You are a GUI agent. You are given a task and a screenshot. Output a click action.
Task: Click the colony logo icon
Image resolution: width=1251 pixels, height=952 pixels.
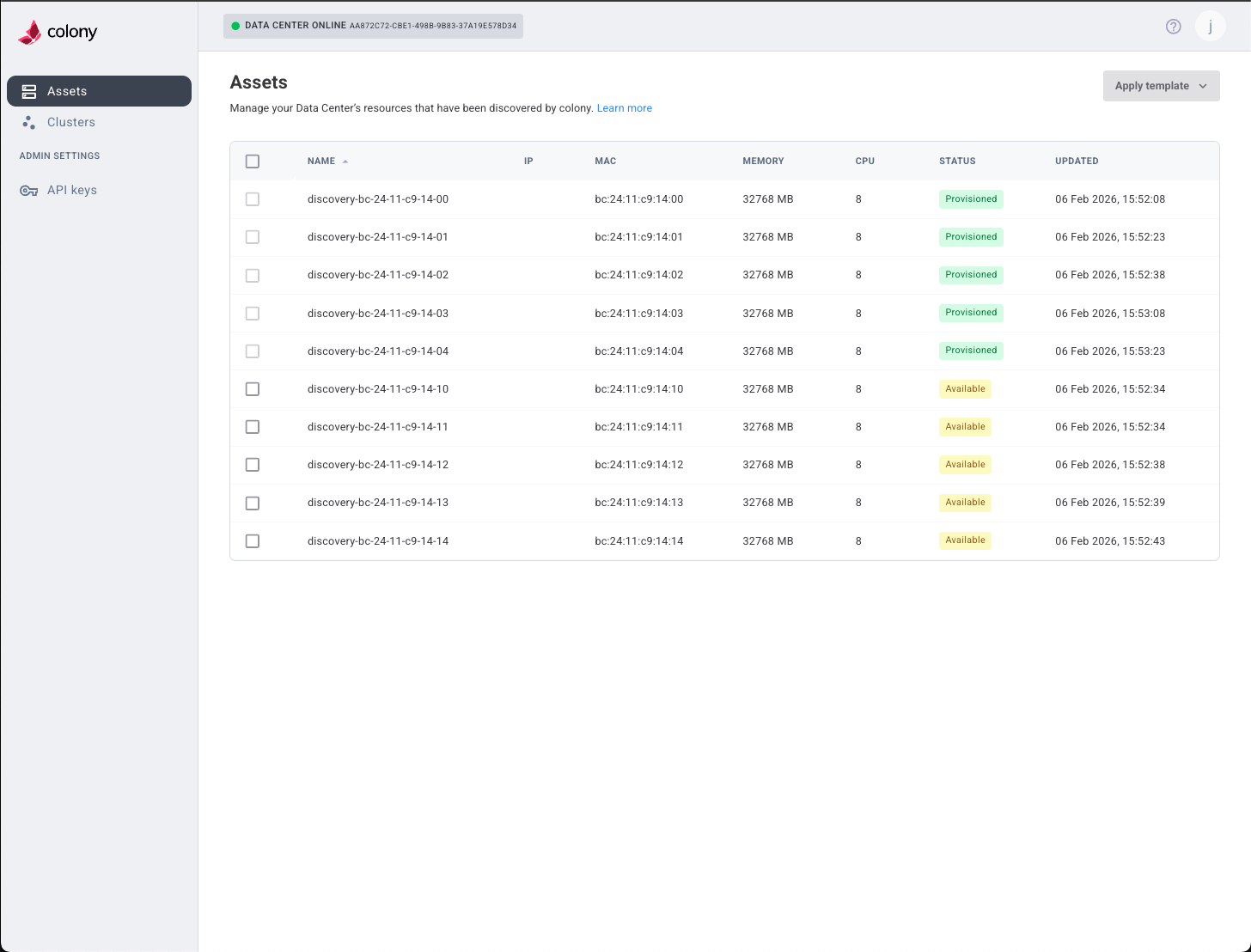point(30,33)
